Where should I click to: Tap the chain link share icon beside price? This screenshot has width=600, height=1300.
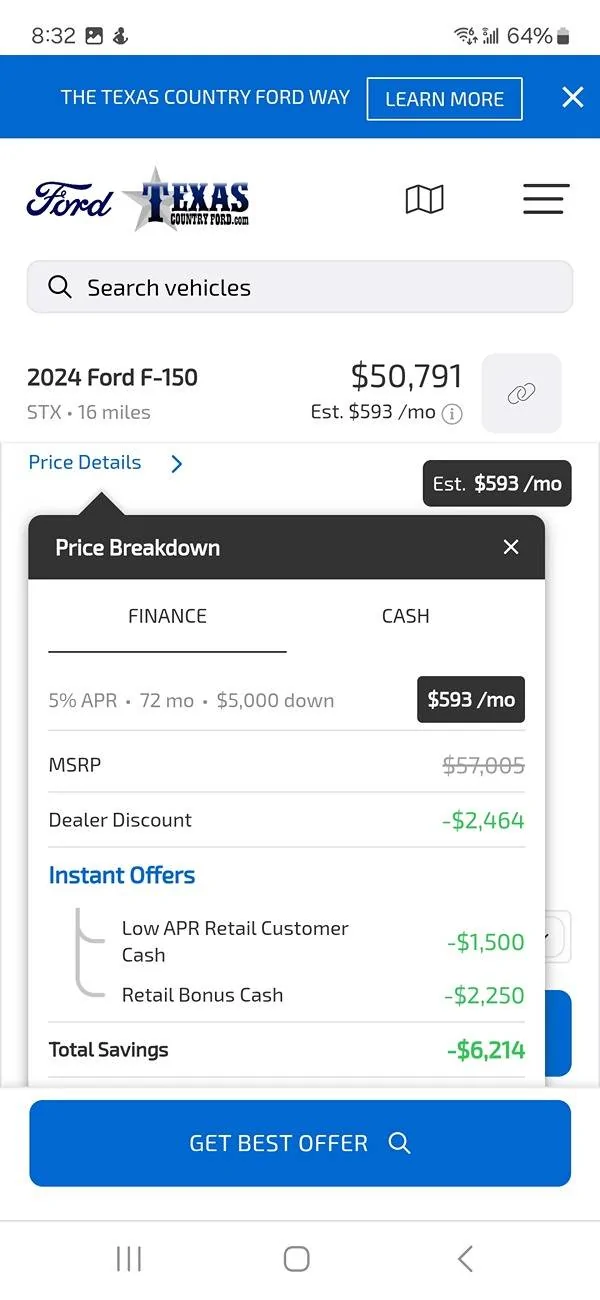click(x=521, y=393)
